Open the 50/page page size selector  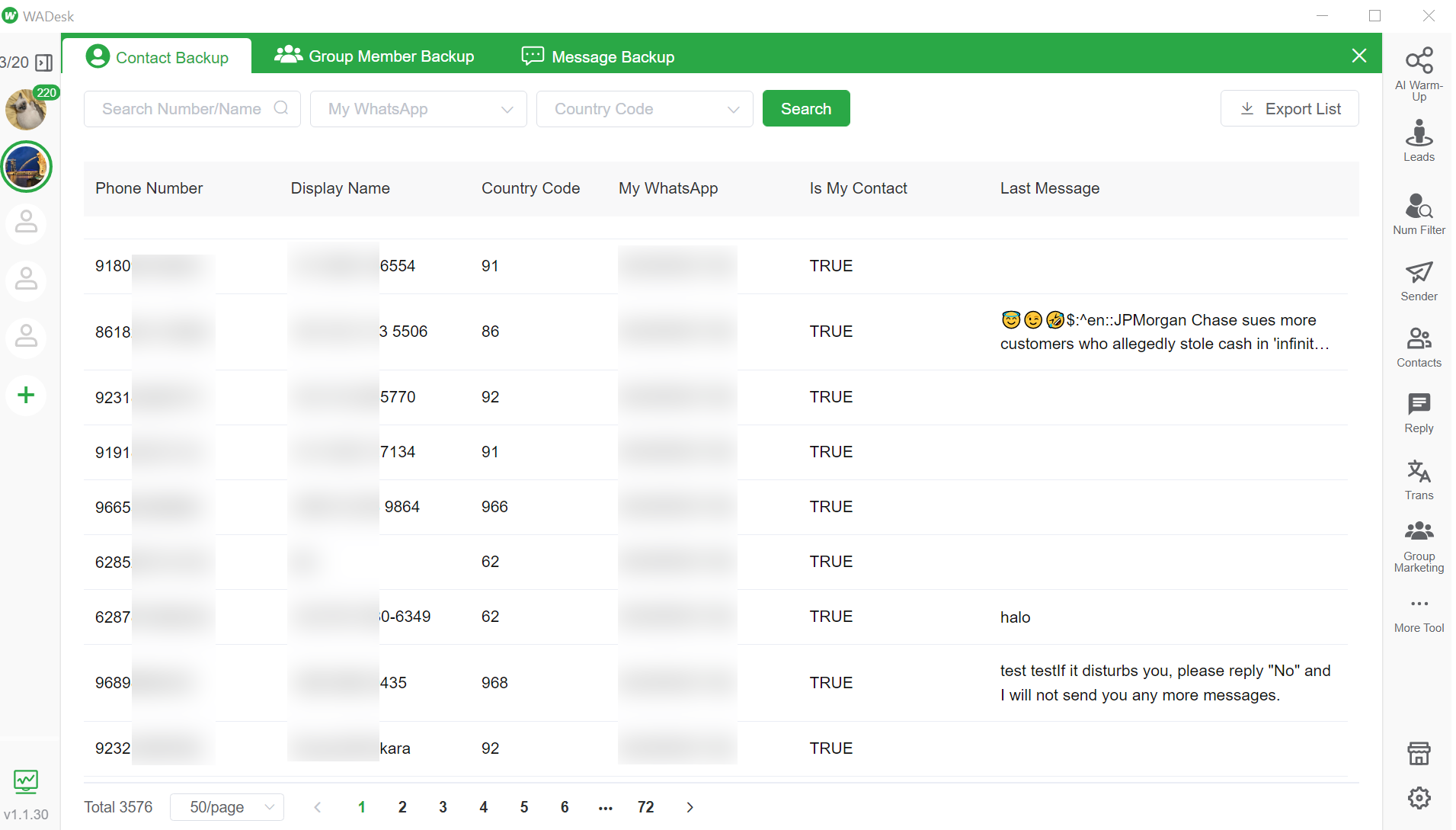pyautogui.click(x=226, y=807)
